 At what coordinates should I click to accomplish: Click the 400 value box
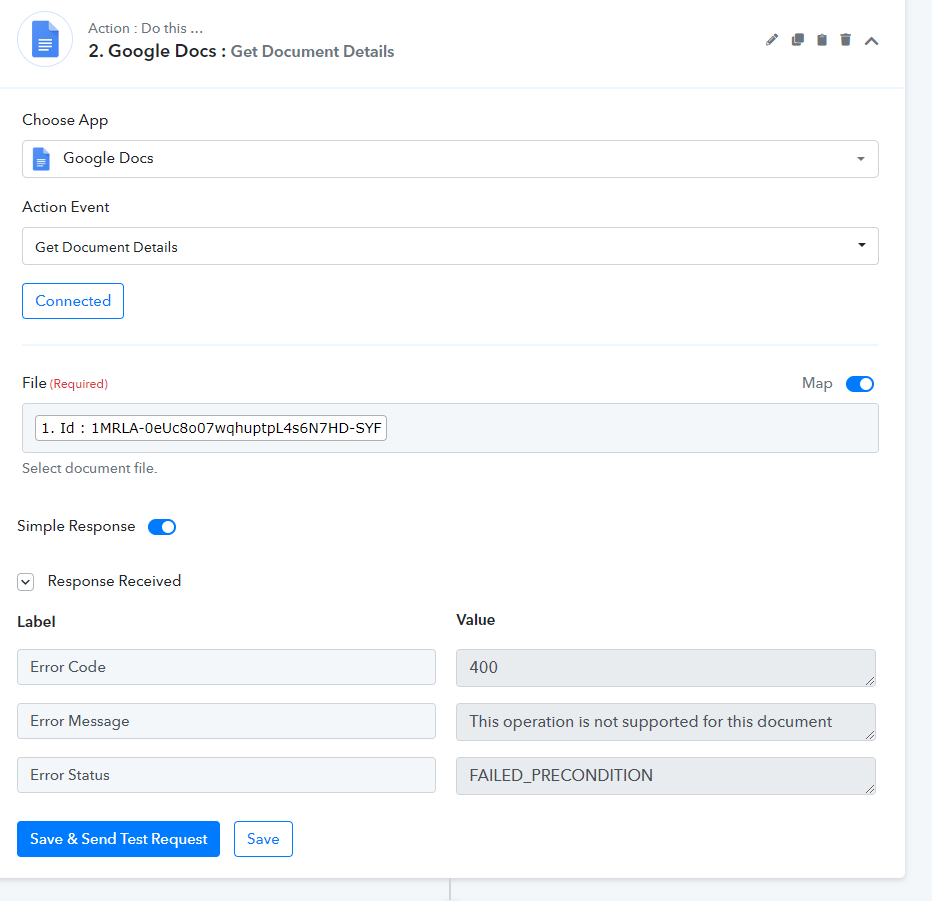pos(666,668)
